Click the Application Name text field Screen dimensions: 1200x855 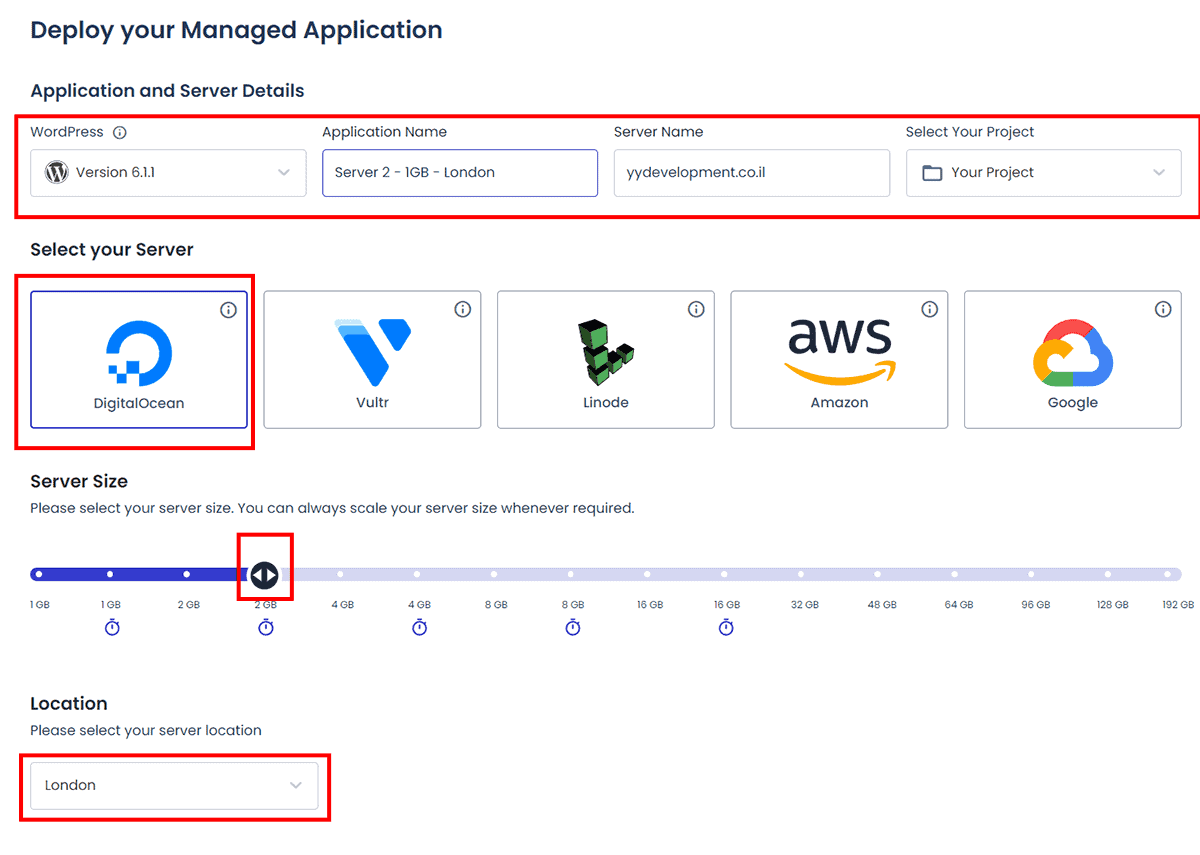[x=460, y=173]
